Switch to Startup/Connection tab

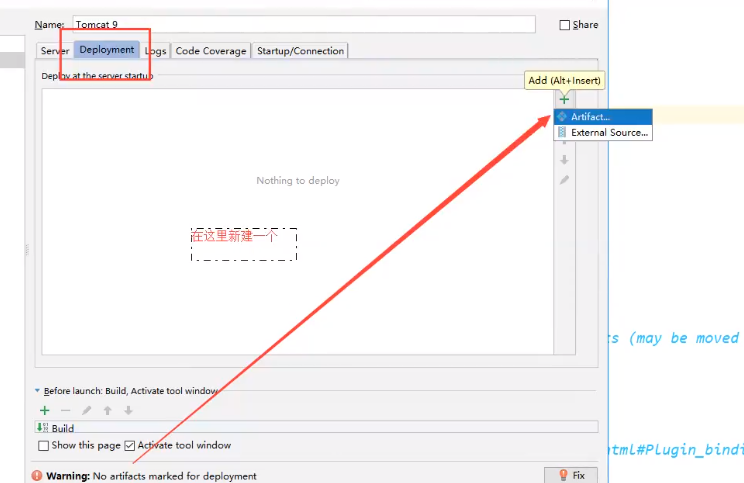(300, 51)
